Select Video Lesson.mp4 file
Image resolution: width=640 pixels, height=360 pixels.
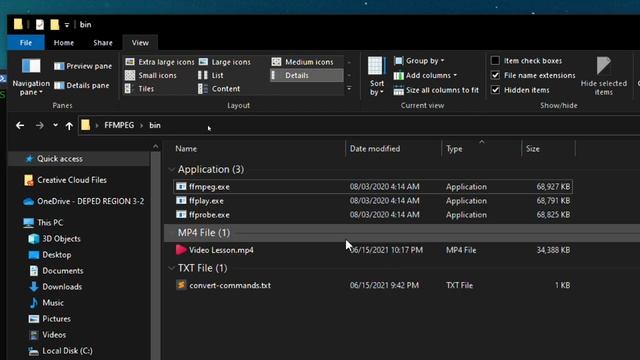click(x=373, y=250)
